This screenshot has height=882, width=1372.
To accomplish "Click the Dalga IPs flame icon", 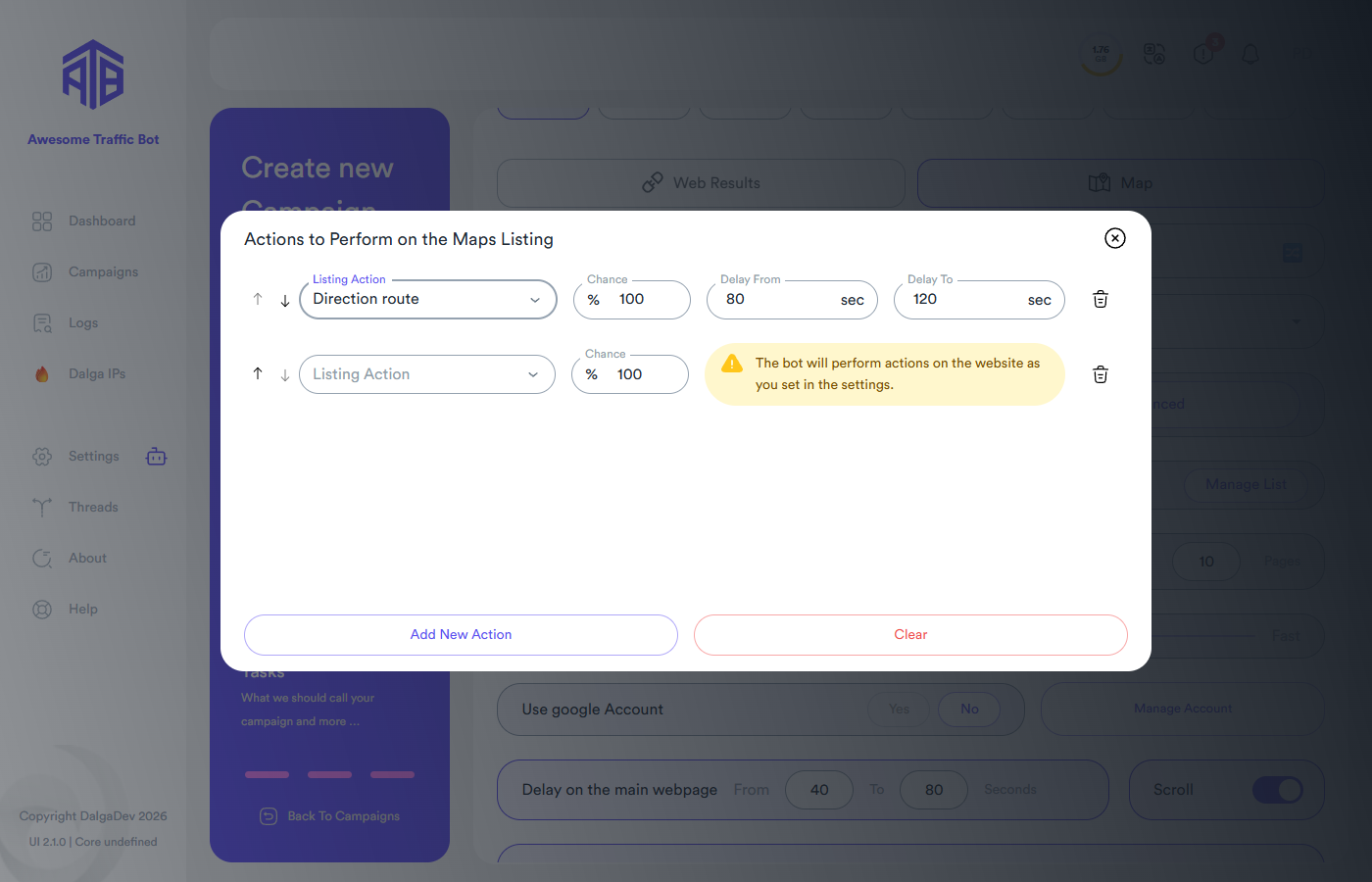I will (x=42, y=374).
